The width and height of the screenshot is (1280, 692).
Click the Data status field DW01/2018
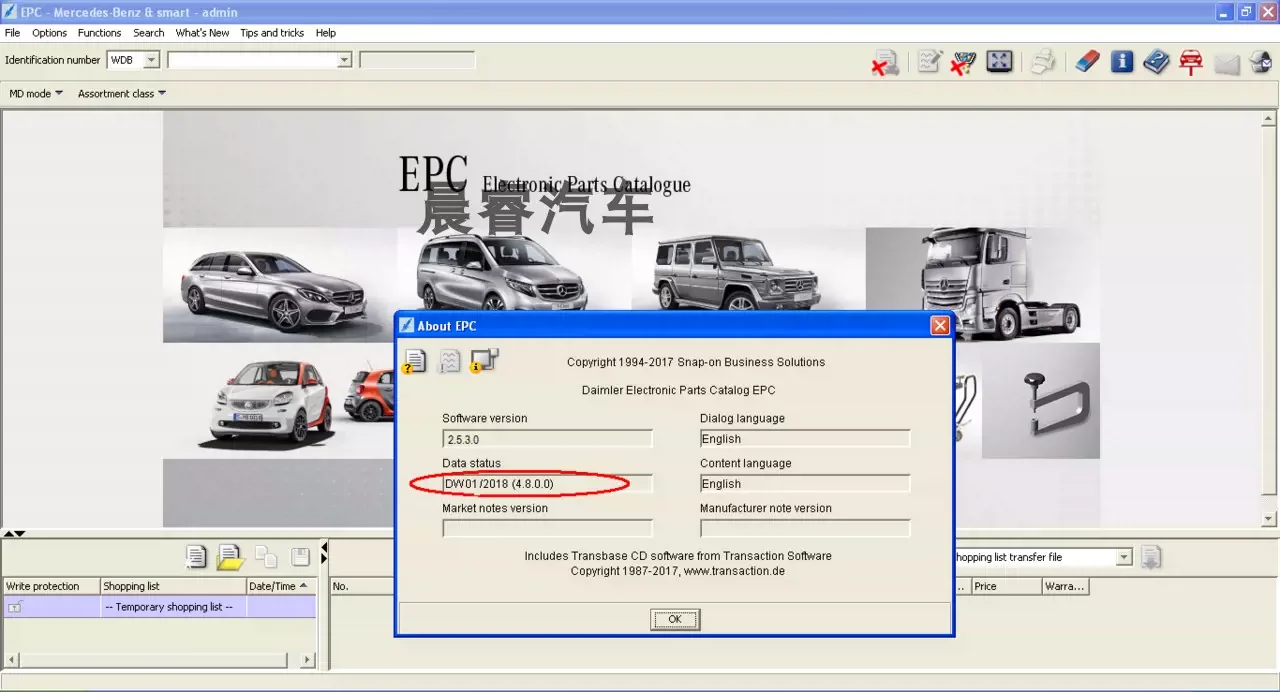547,484
